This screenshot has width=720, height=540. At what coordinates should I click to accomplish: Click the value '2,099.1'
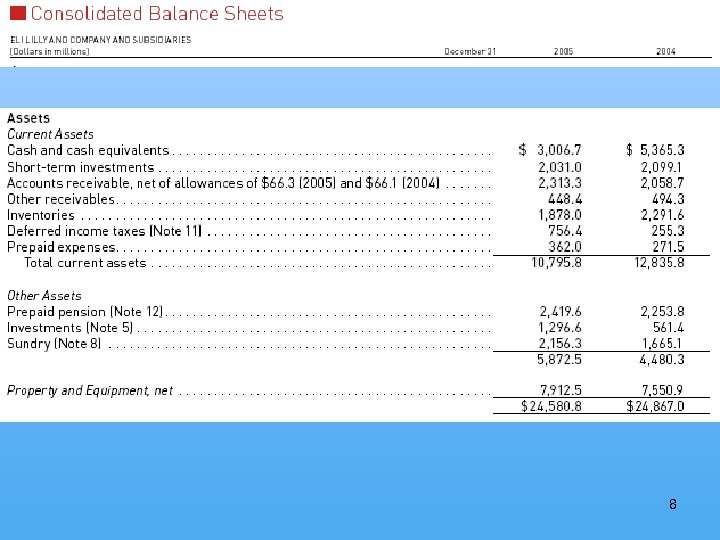[x=662, y=167]
